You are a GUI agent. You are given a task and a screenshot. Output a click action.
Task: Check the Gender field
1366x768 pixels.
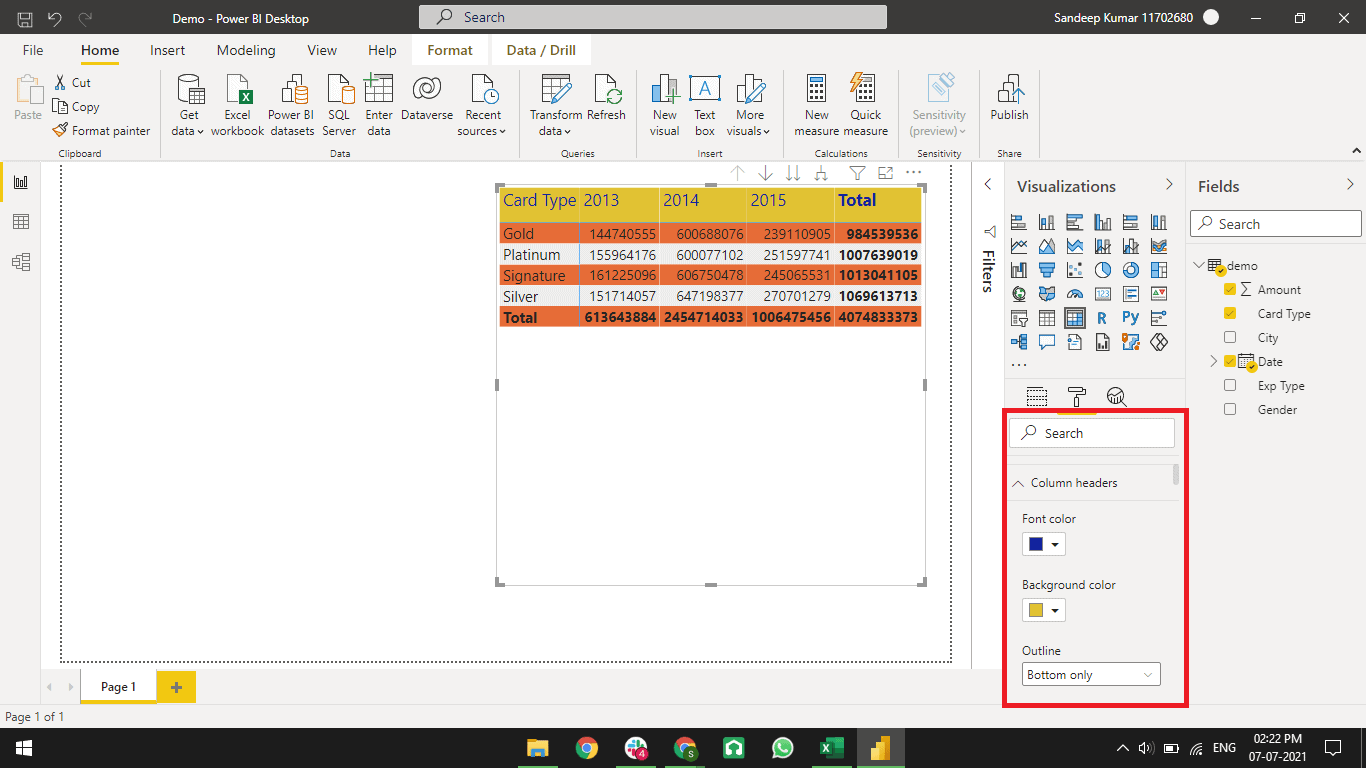(1229, 409)
